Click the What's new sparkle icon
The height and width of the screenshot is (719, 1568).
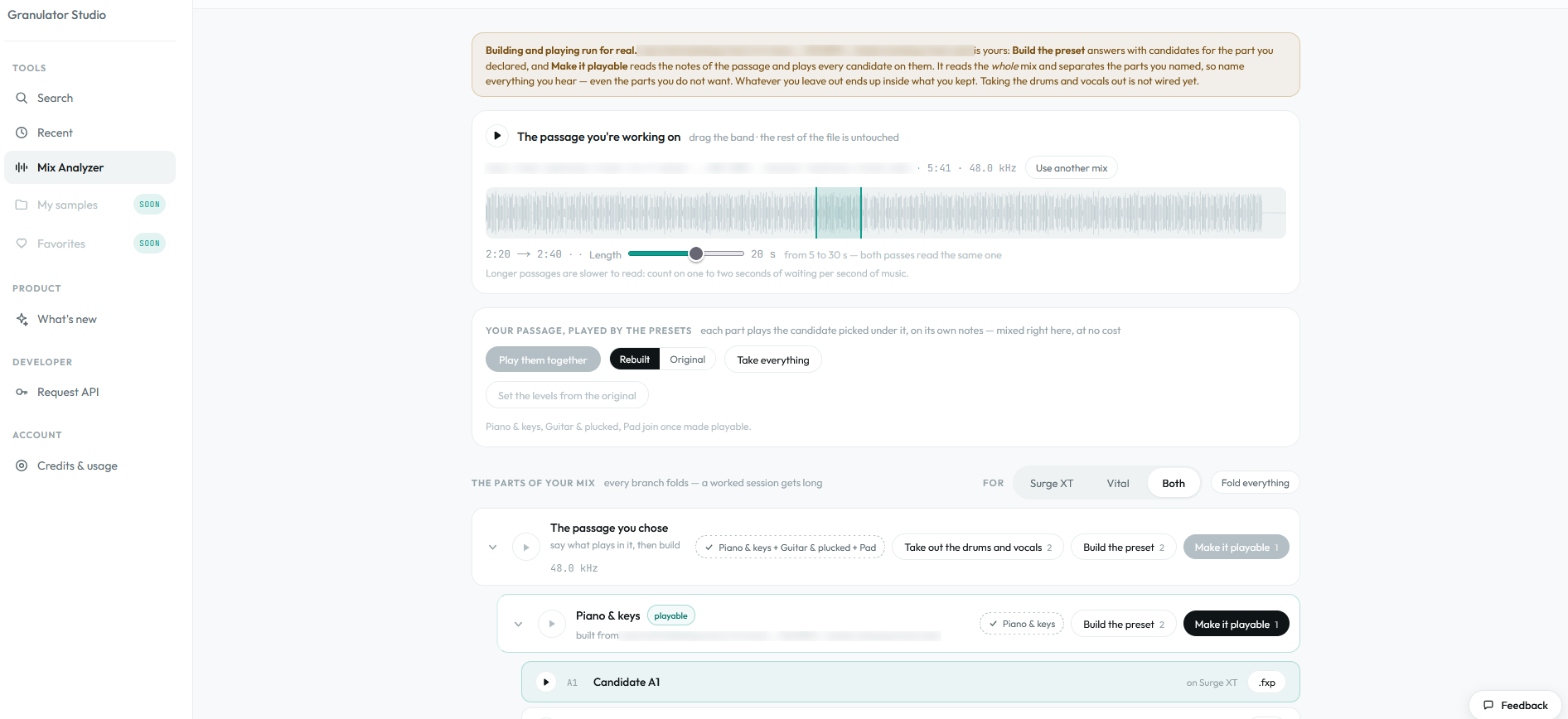pyautogui.click(x=22, y=319)
